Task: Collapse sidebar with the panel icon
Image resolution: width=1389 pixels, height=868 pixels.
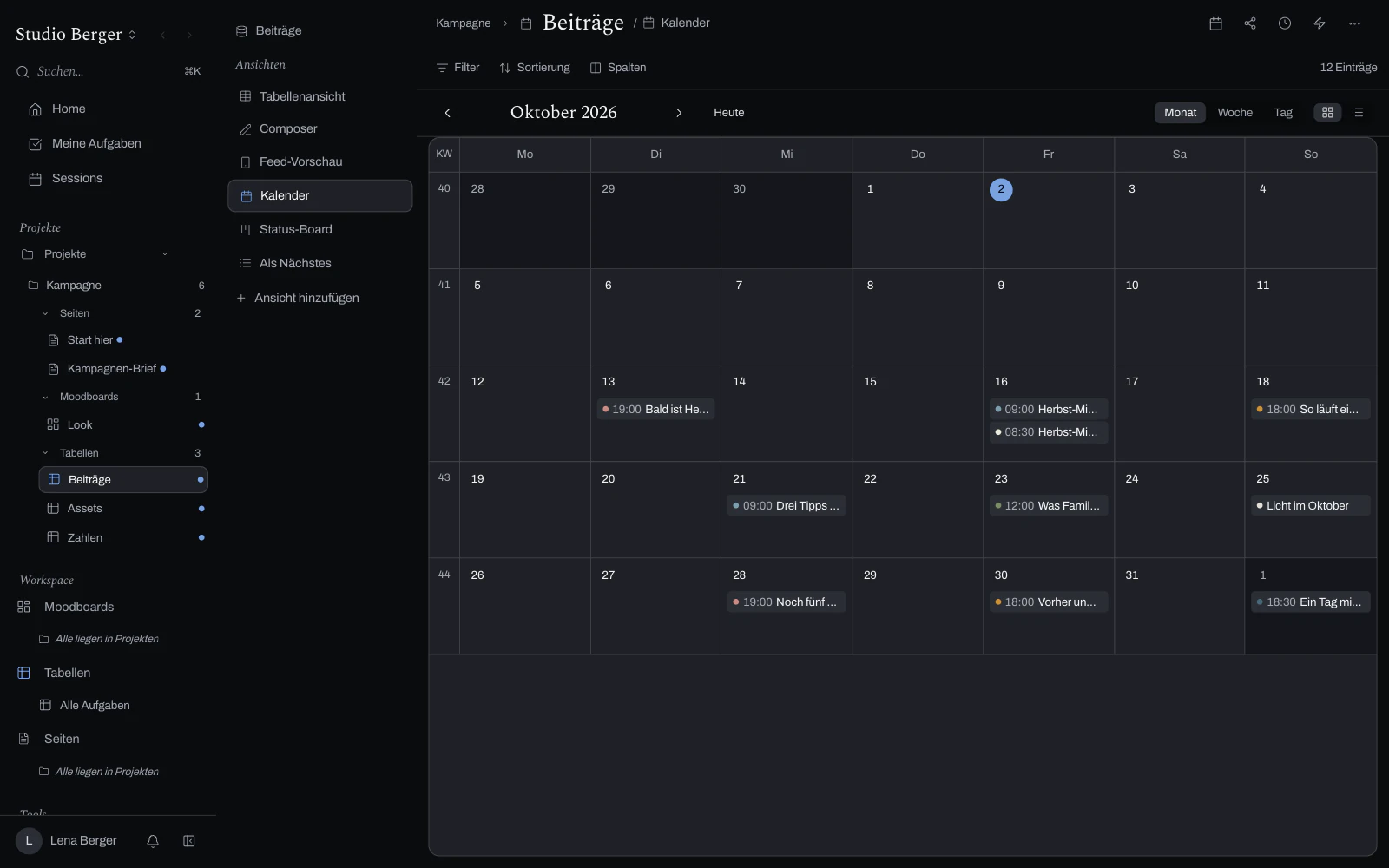Action: click(x=189, y=841)
